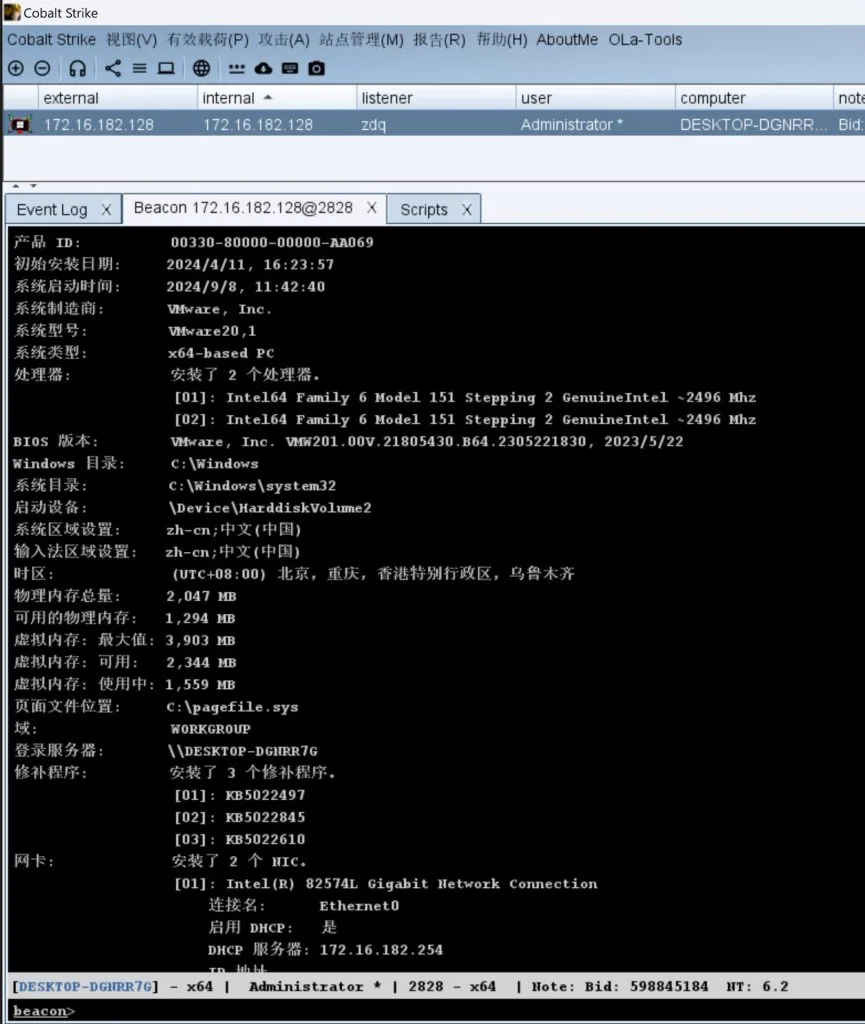Open keystrokes keyboard icon
865x1024 pixels.
tap(290, 68)
